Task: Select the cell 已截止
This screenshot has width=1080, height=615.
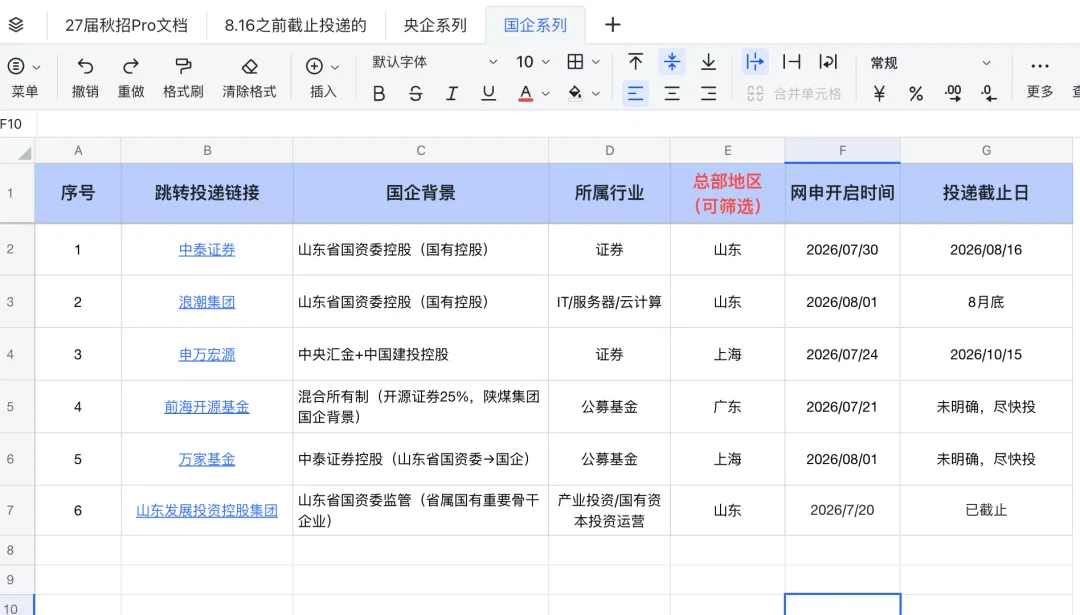Action: [986, 510]
